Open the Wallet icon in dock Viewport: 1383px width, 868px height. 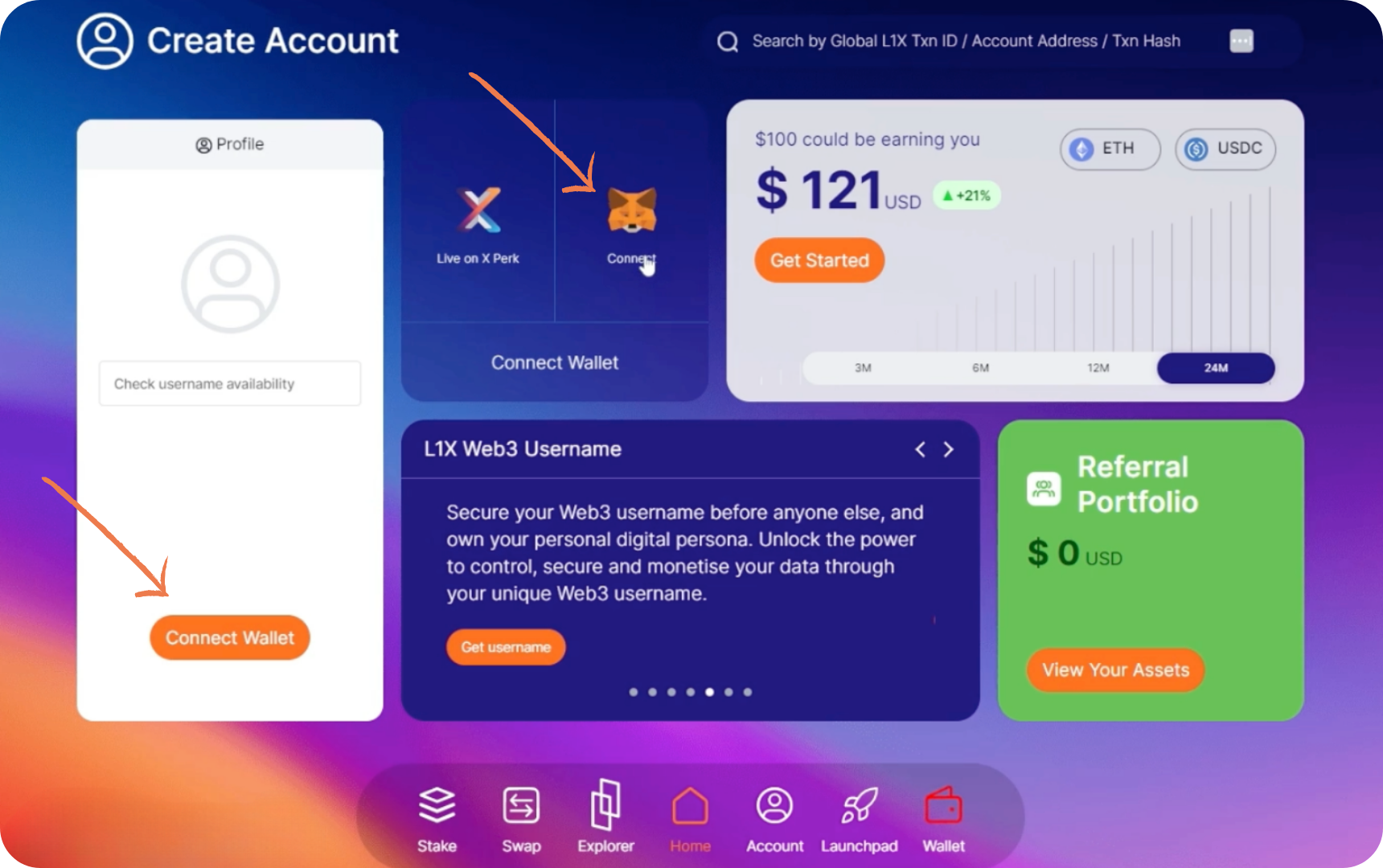[943, 806]
